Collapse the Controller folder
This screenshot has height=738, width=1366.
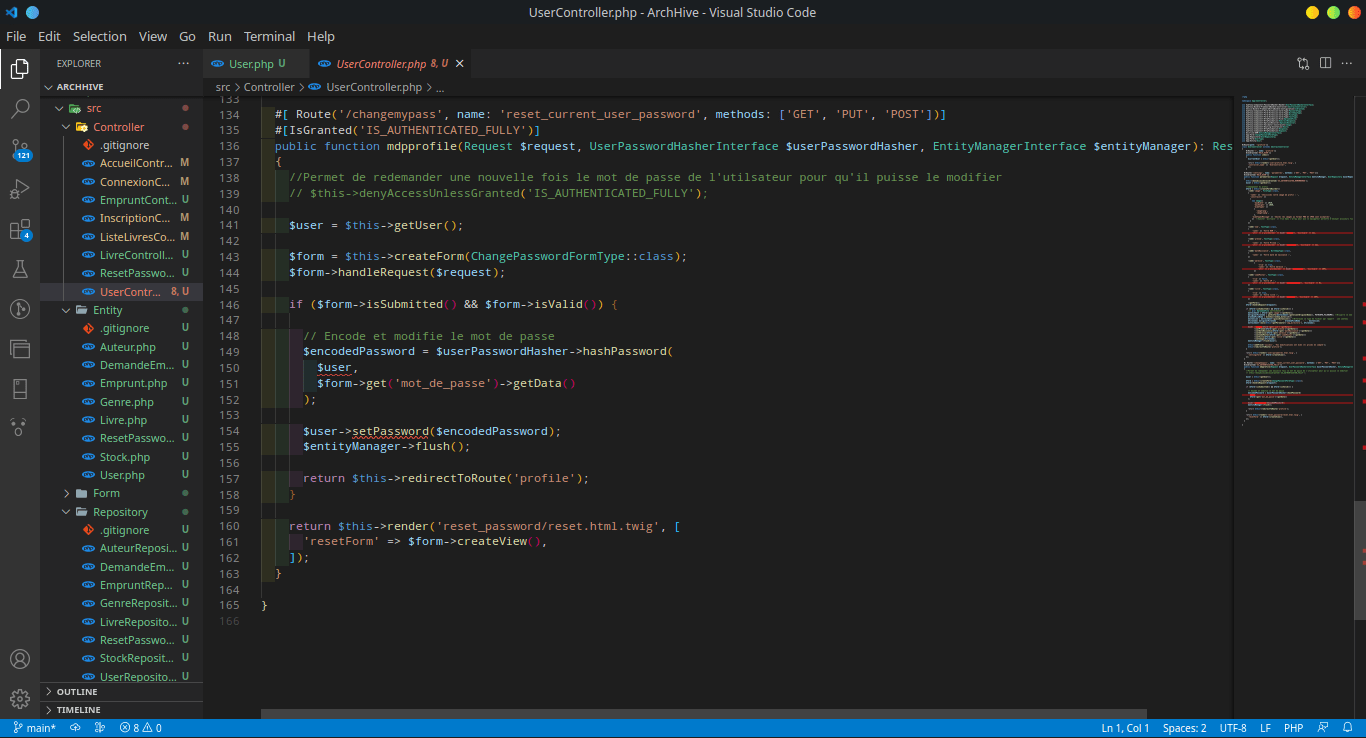118,127
